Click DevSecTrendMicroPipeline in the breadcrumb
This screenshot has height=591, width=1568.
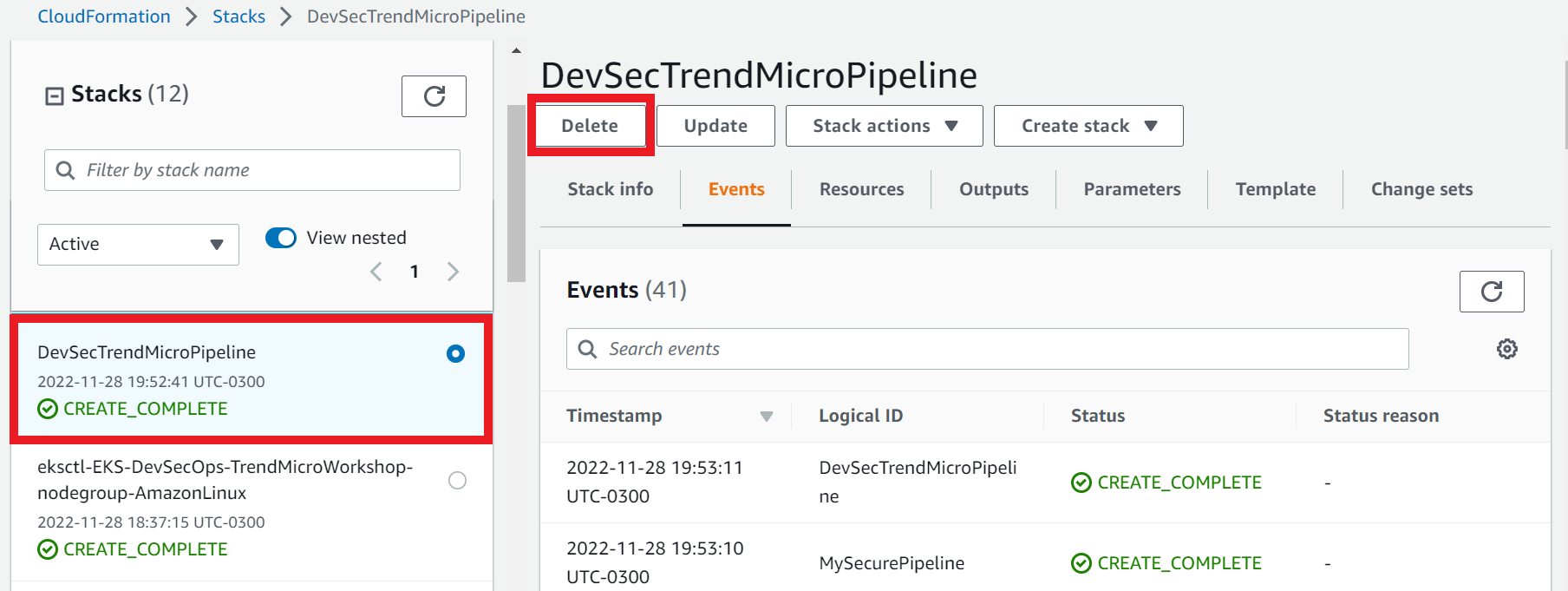click(416, 16)
